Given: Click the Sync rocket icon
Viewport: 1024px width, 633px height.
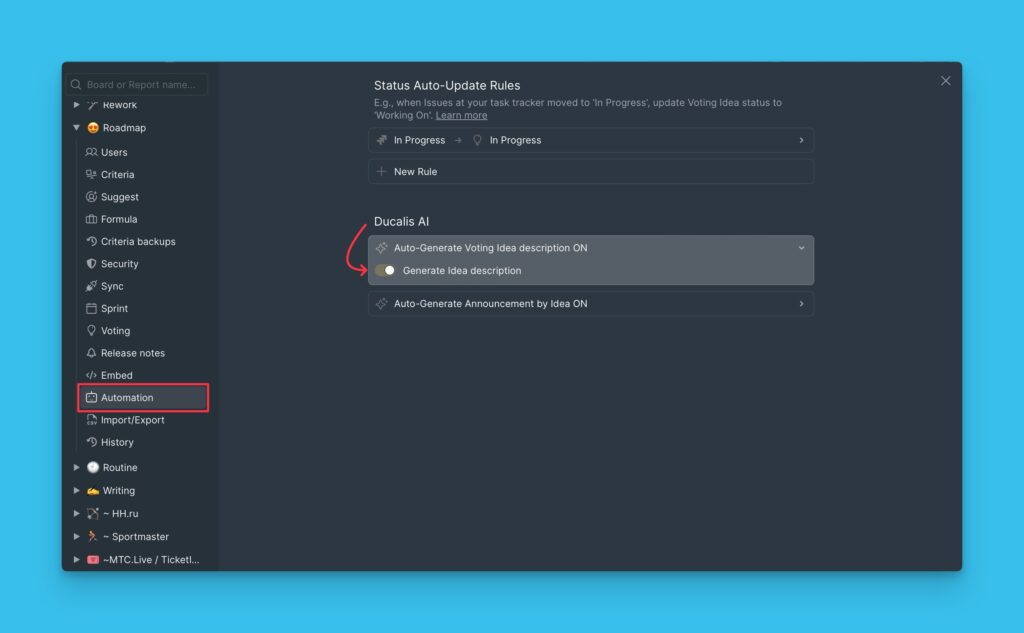Looking at the screenshot, I should coord(91,286).
